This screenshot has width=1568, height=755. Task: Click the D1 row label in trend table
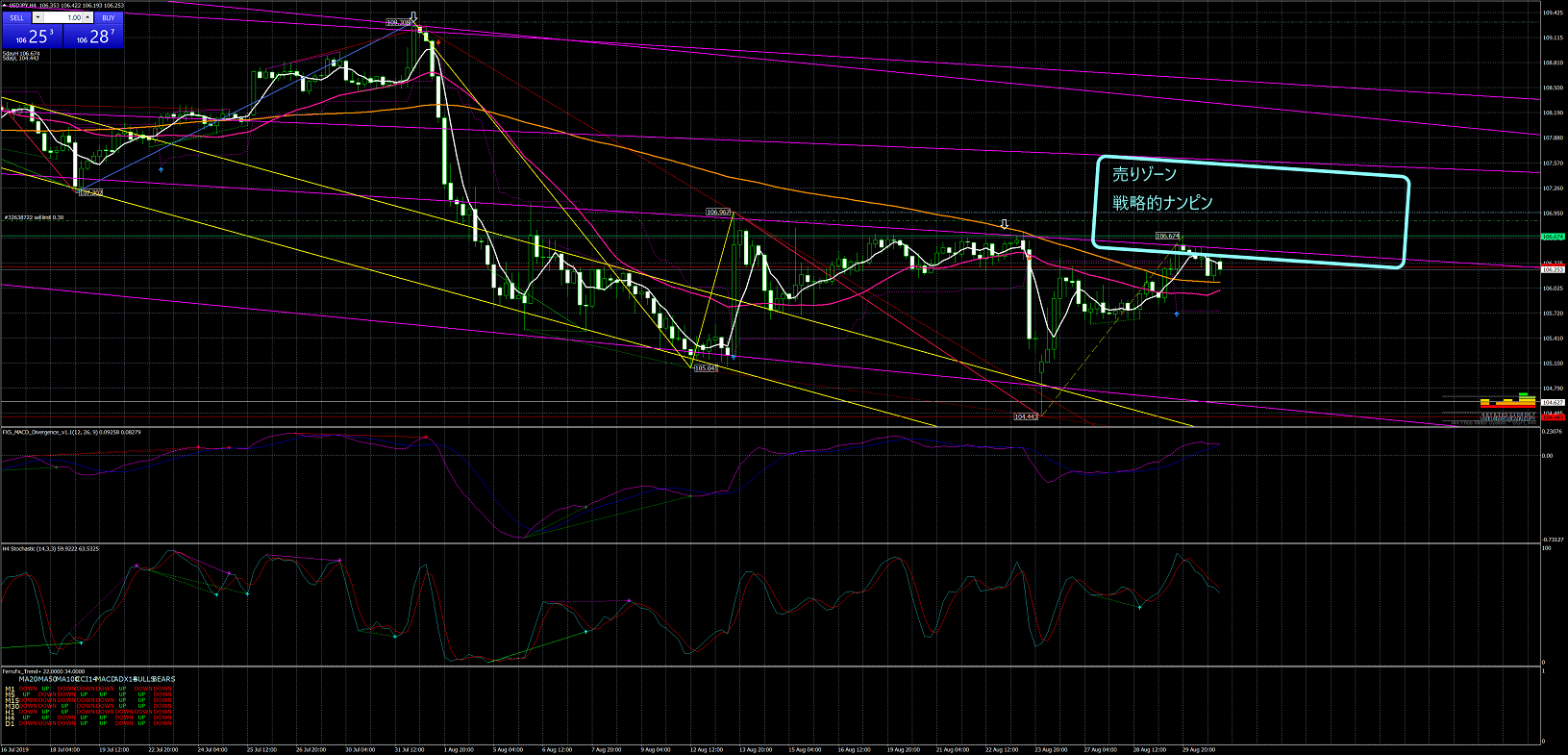tap(10, 723)
